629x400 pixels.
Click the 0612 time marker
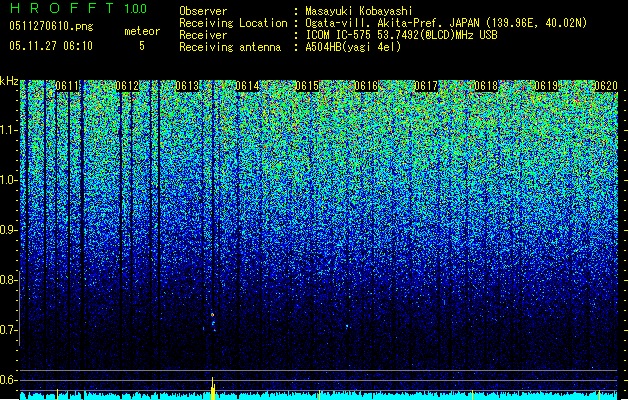(127, 86)
